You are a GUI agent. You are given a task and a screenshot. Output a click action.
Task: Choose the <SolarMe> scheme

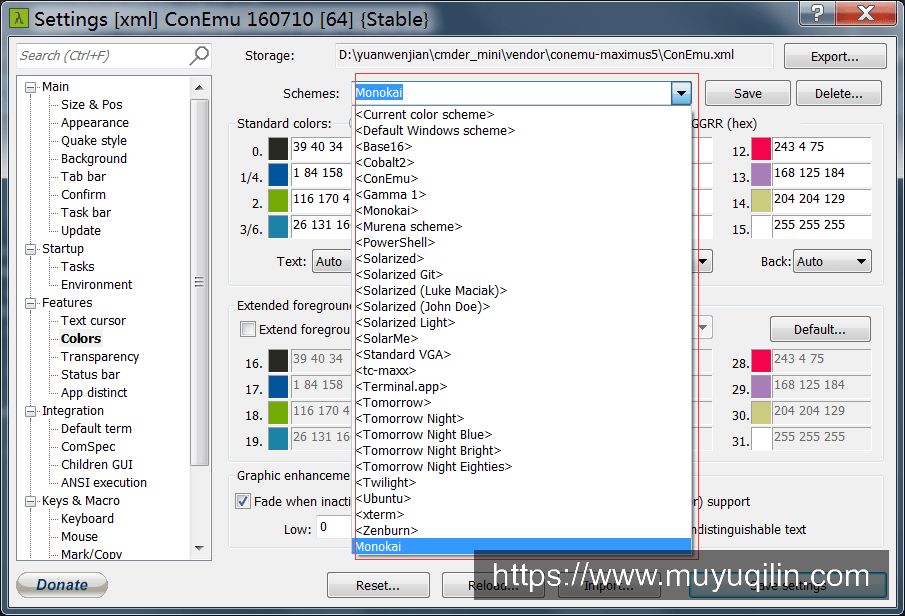pyautogui.click(x=387, y=338)
